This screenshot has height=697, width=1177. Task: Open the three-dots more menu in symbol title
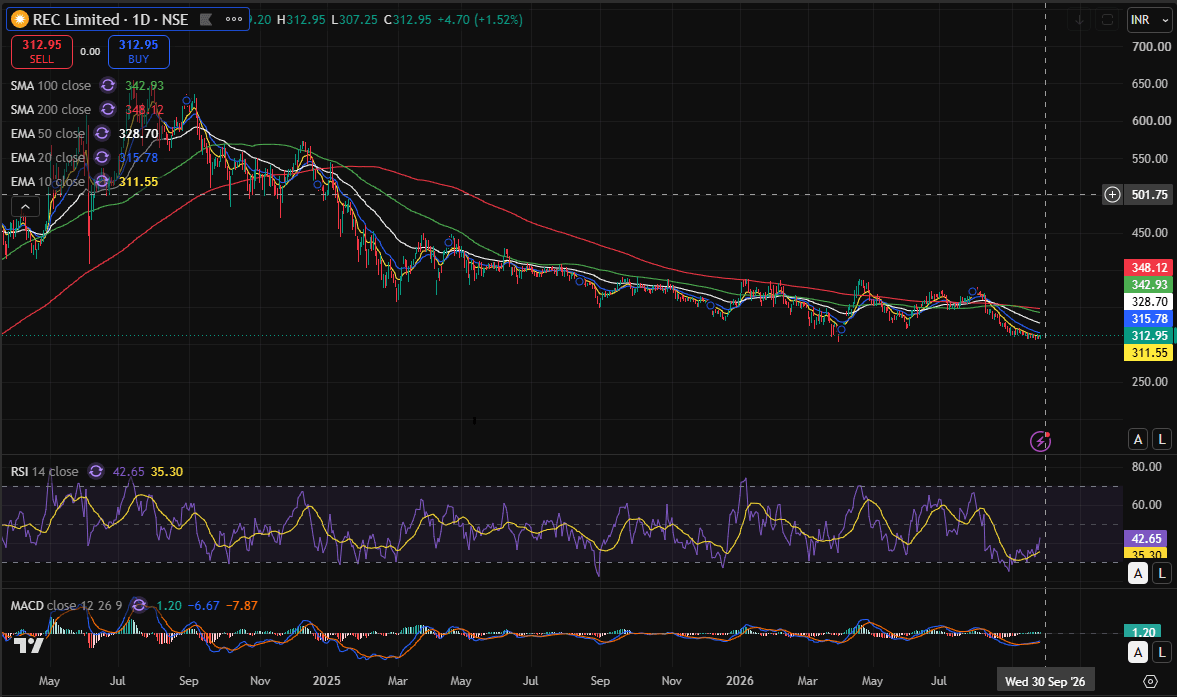coord(234,20)
